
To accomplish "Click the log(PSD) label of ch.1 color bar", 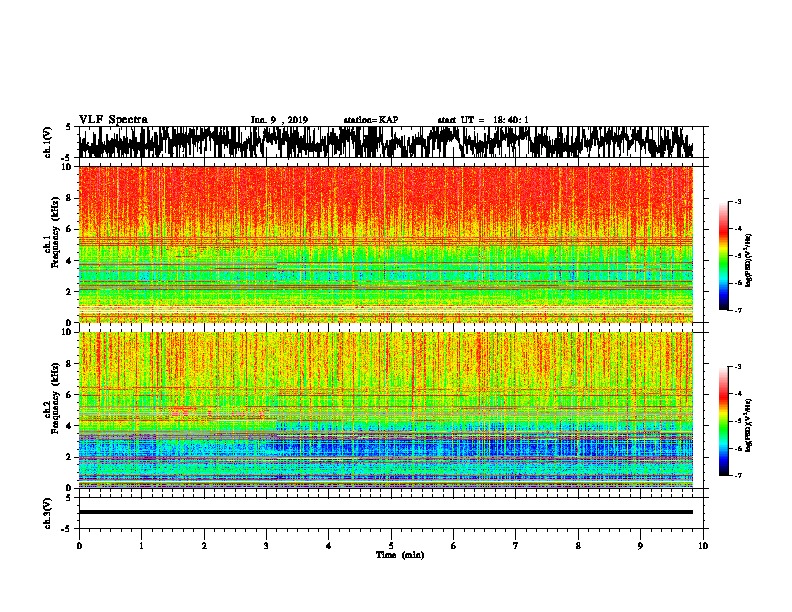I will tap(749, 260).
